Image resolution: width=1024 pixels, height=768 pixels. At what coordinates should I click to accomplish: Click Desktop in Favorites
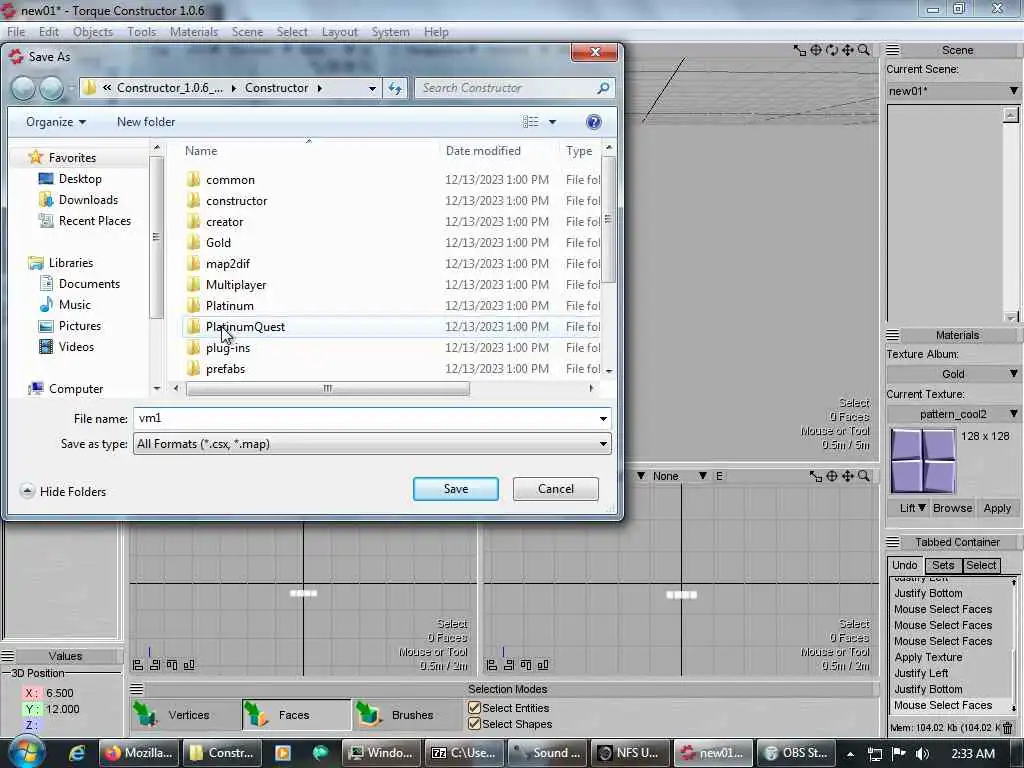[x=80, y=179]
